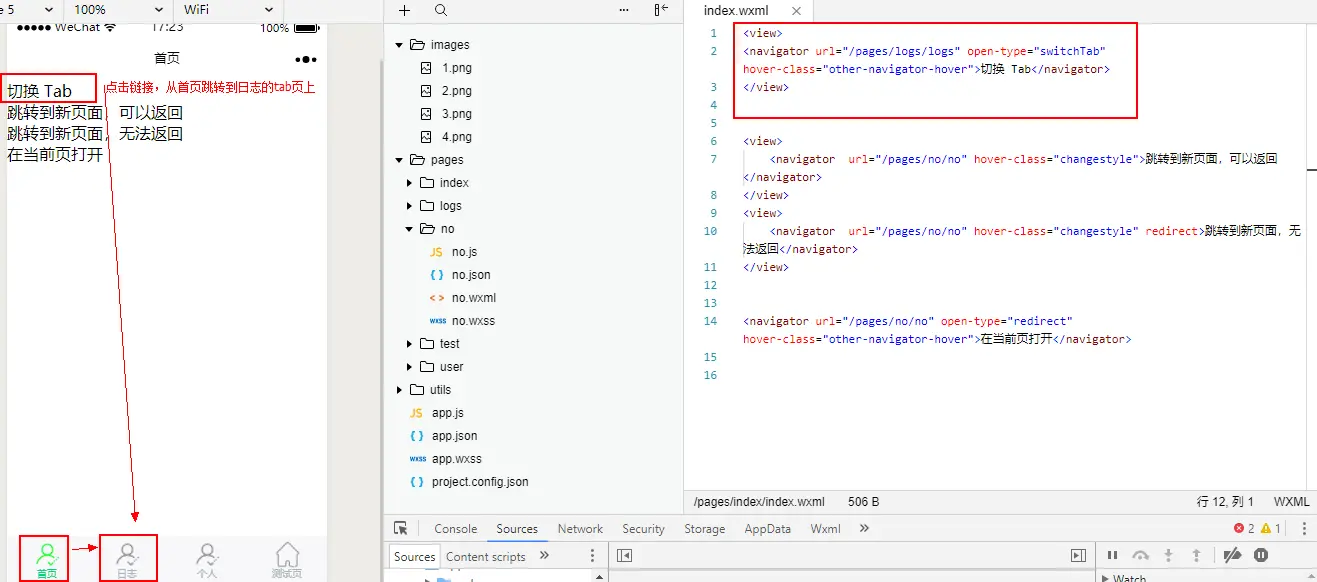Select the Content scripts sub-tab

[486, 557]
